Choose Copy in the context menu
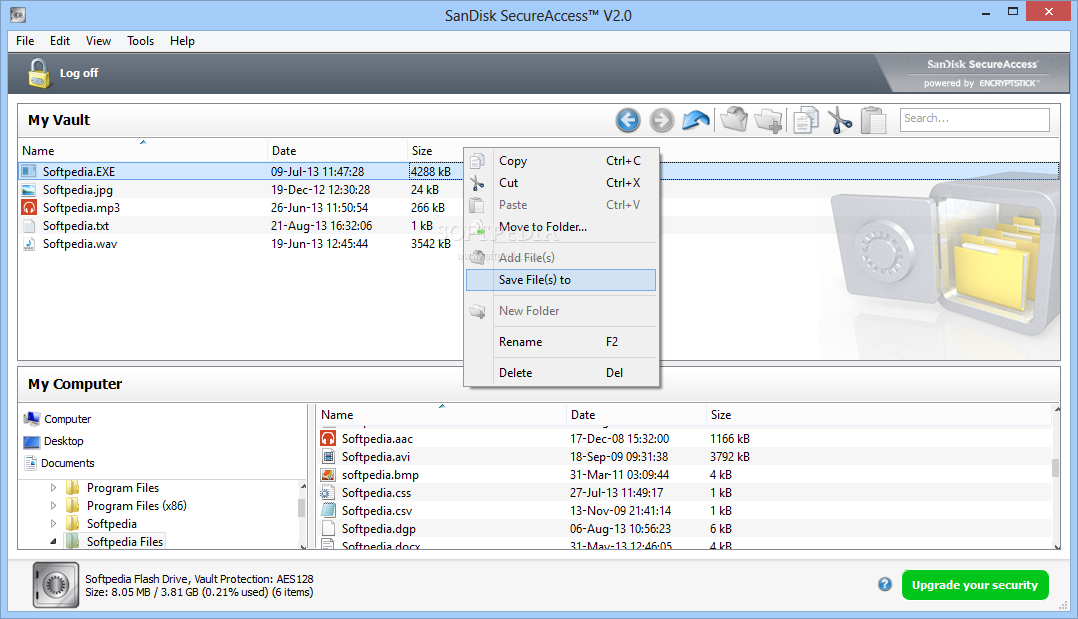The width and height of the screenshot is (1078, 619). (x=561, y=161)
